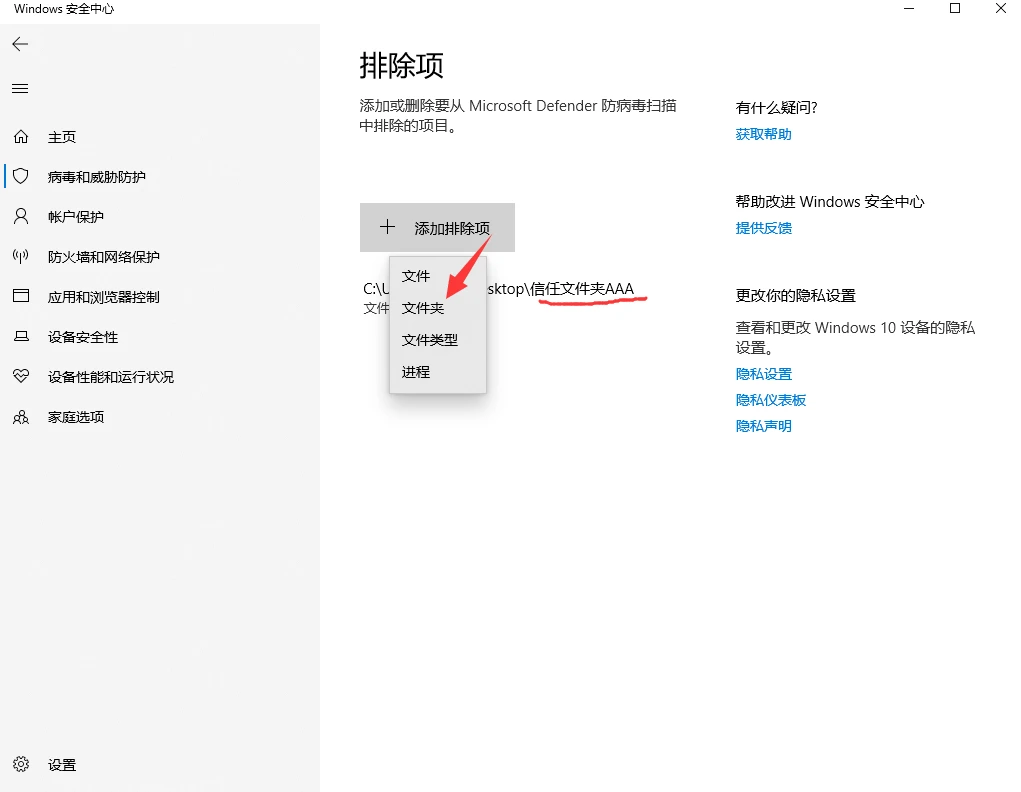This screenshot has height=792, width=1021.
Task: Close the Windows 安全中心 window
Action: coord(1001,8)
